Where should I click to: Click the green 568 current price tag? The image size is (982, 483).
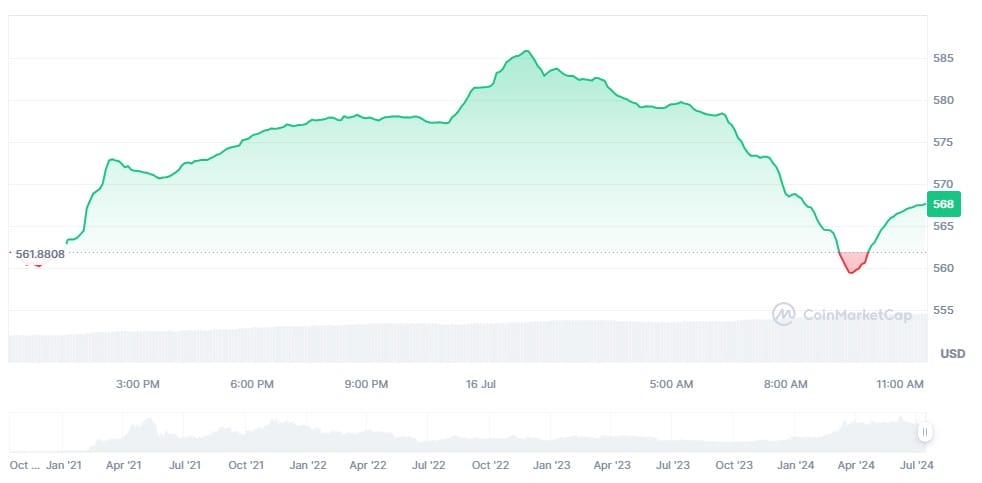click(x=943, y=204)
